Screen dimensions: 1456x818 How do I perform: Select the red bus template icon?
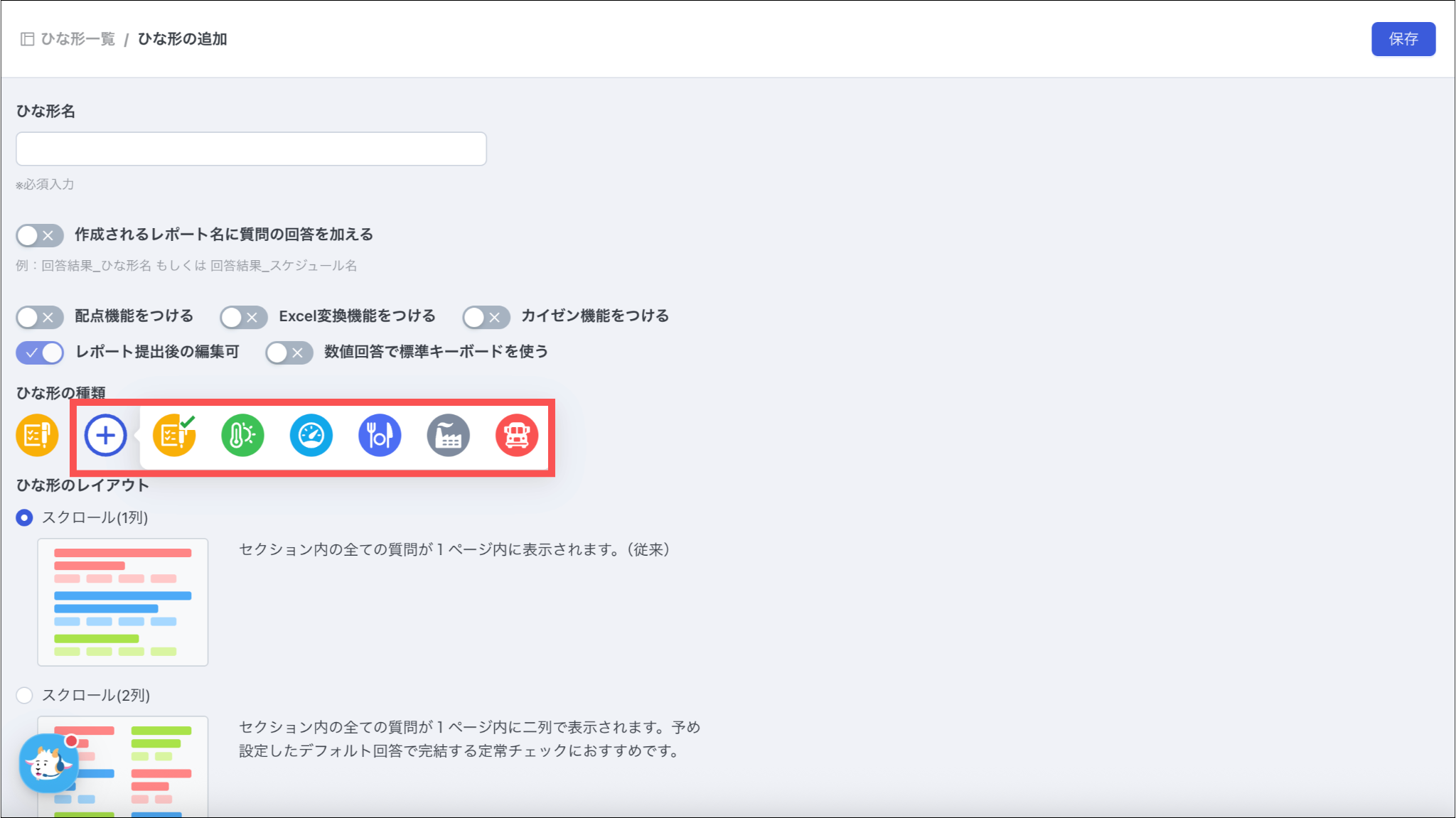click(517, 435)
